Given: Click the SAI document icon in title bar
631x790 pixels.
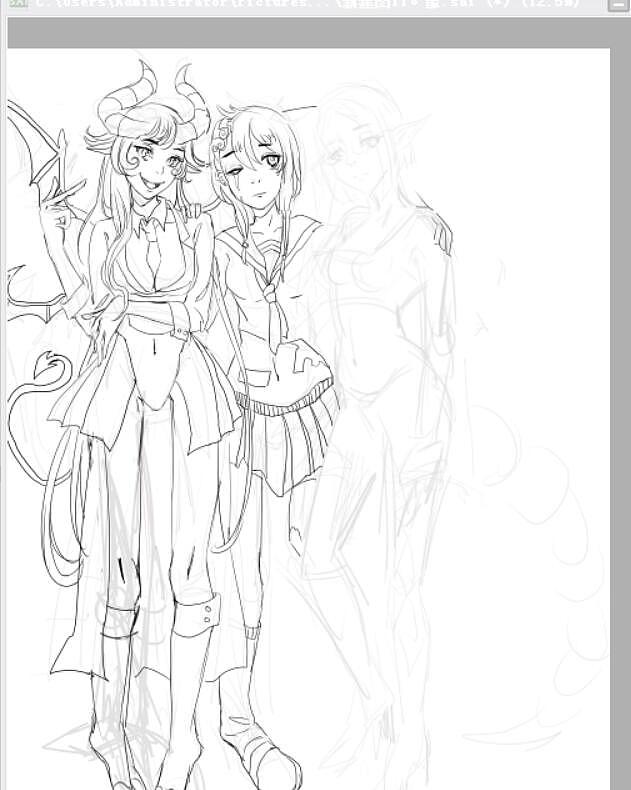Looking at the screenshot, I should [x=19, y=3].
